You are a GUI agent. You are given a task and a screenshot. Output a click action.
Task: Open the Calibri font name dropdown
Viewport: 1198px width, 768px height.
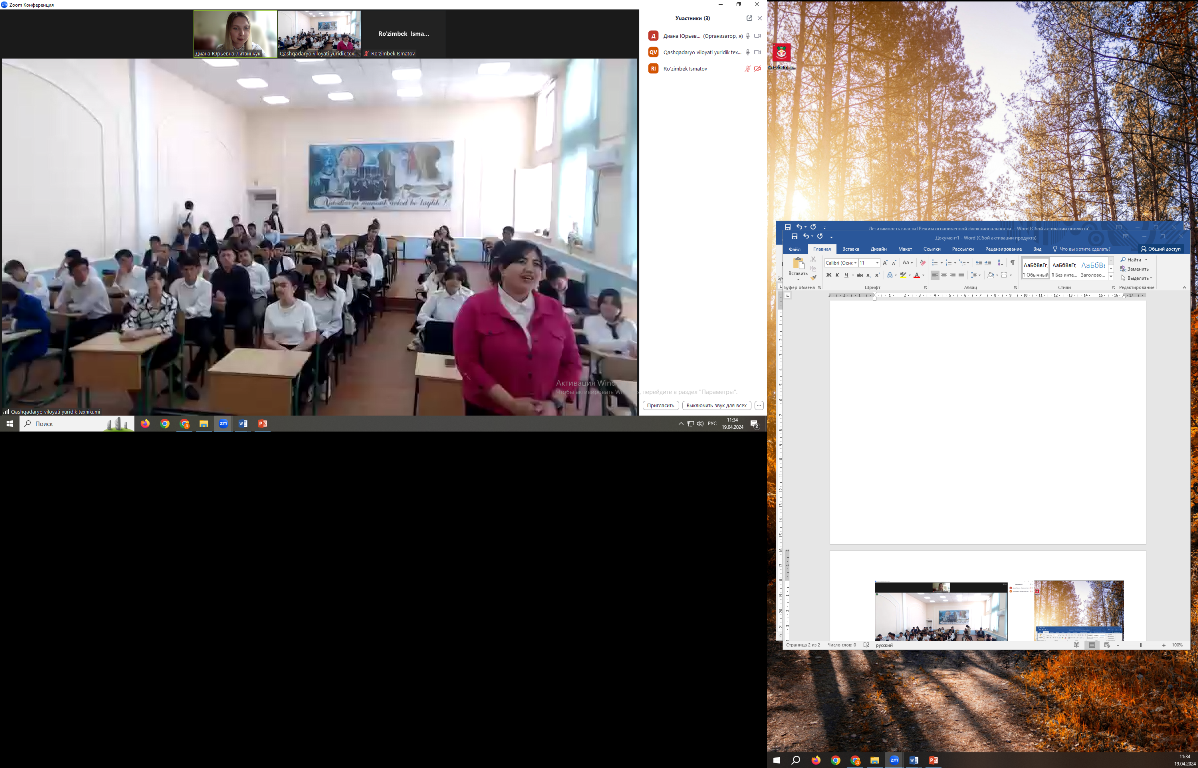(x=854, y=263)
